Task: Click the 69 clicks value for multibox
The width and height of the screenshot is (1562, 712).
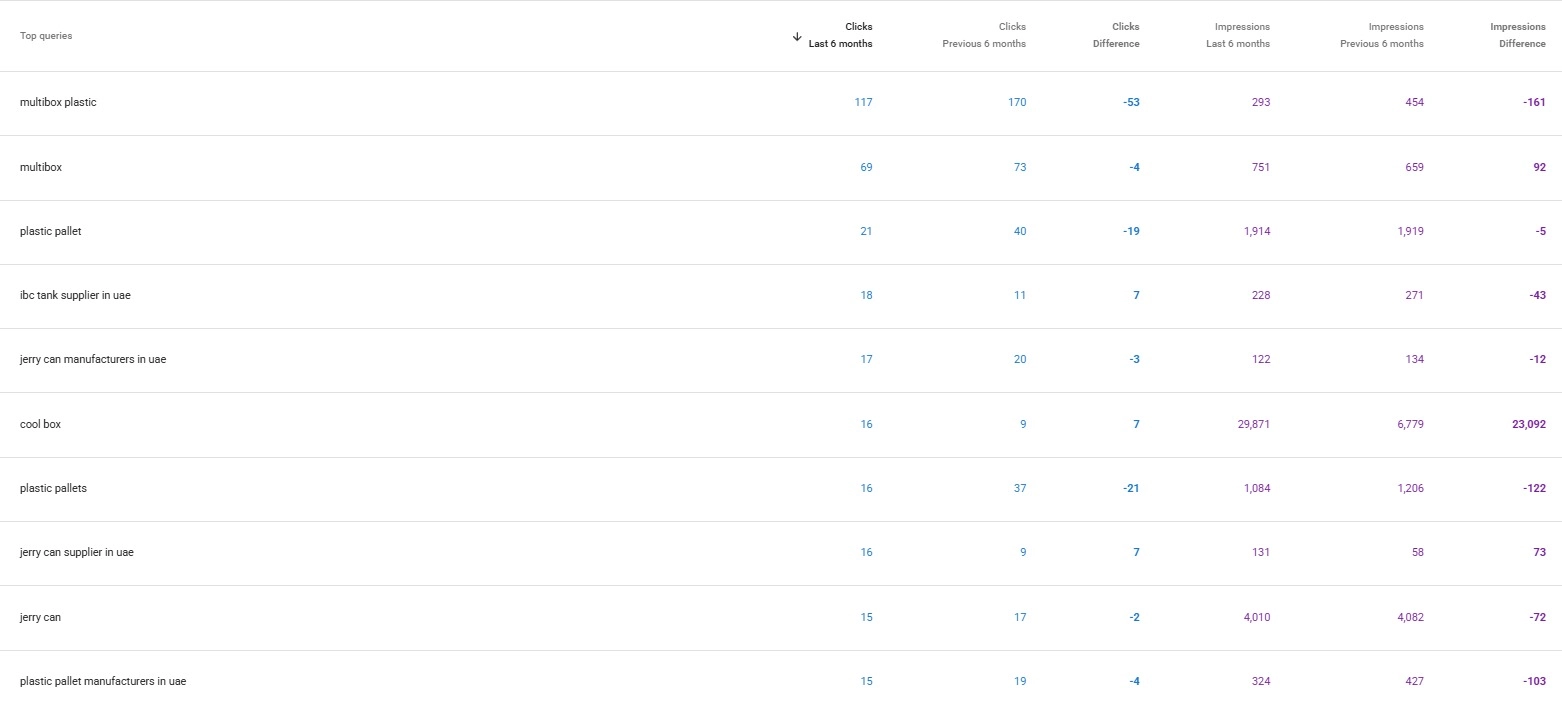Action: pos(866,167)
